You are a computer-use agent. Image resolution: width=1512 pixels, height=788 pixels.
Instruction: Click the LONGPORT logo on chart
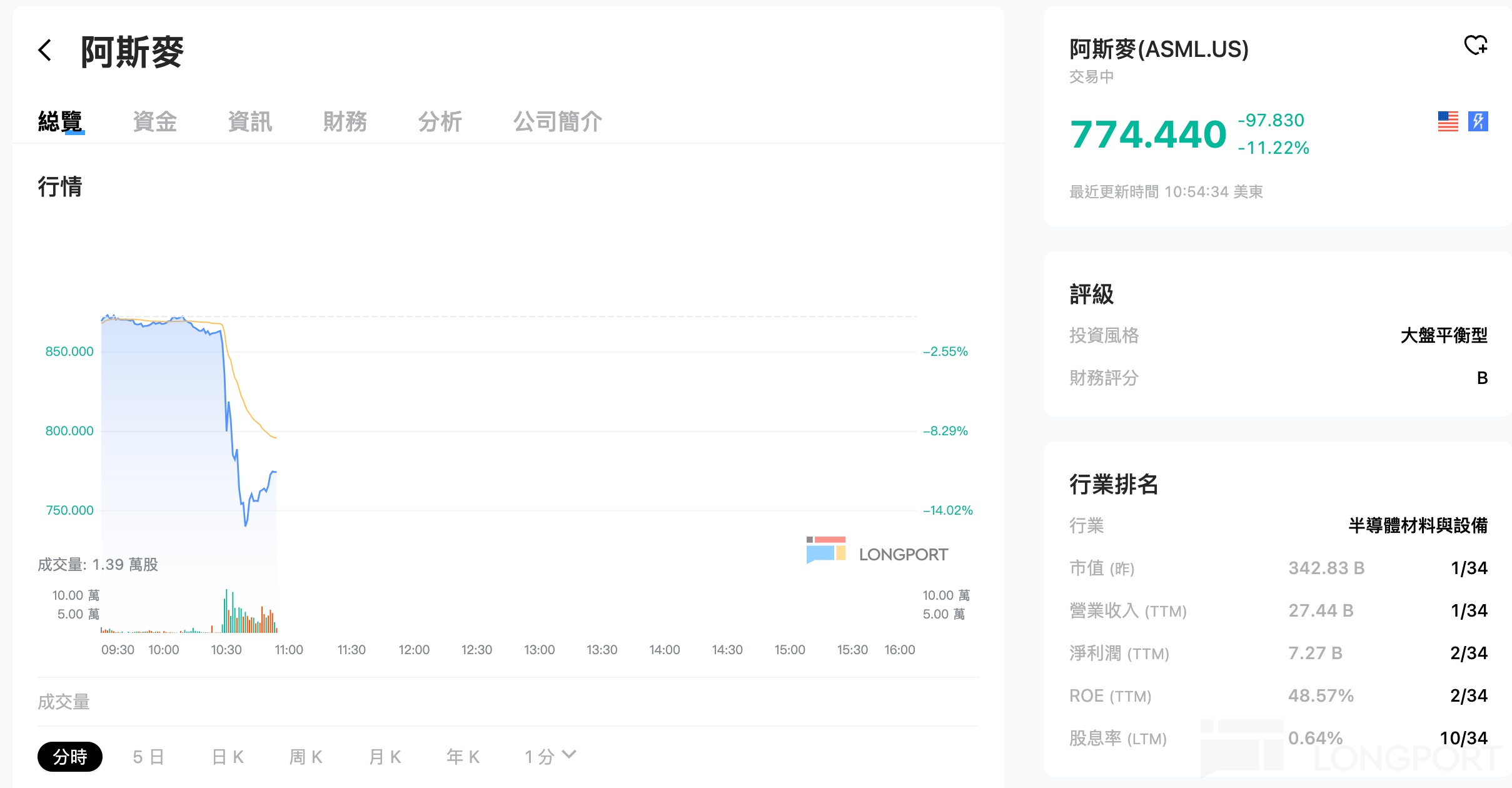coord(877,550)
